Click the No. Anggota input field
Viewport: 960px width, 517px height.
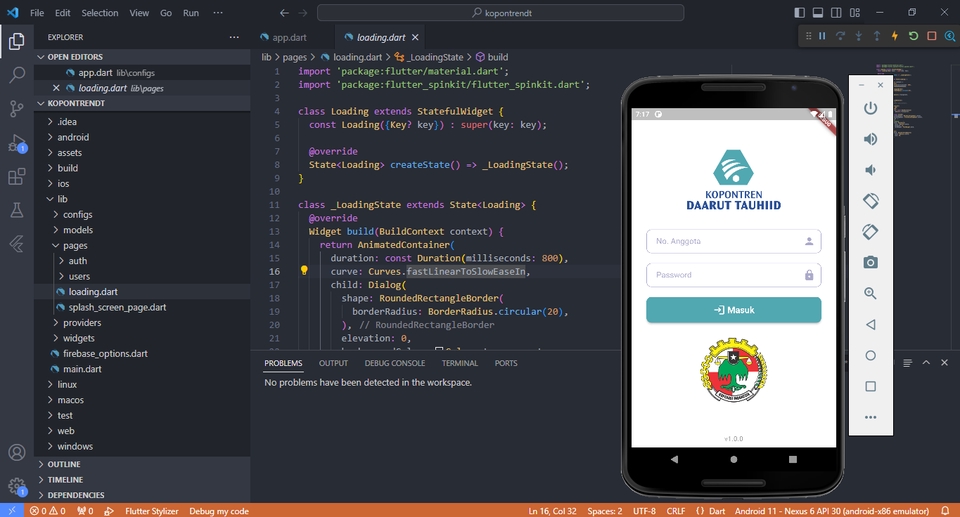click(733, 241)
